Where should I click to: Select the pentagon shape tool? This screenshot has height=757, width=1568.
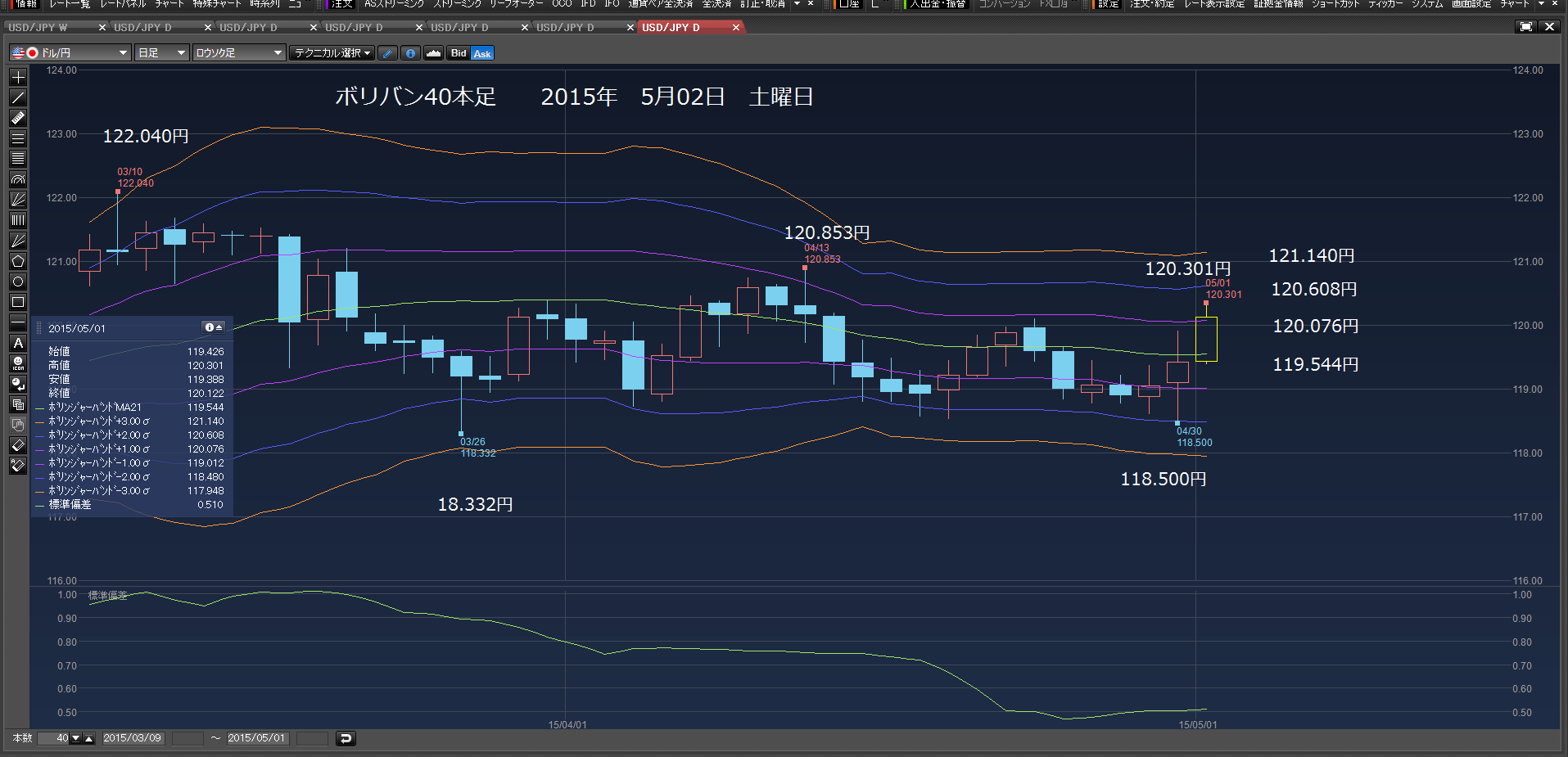pyautogui.click(x=18, y=261)
